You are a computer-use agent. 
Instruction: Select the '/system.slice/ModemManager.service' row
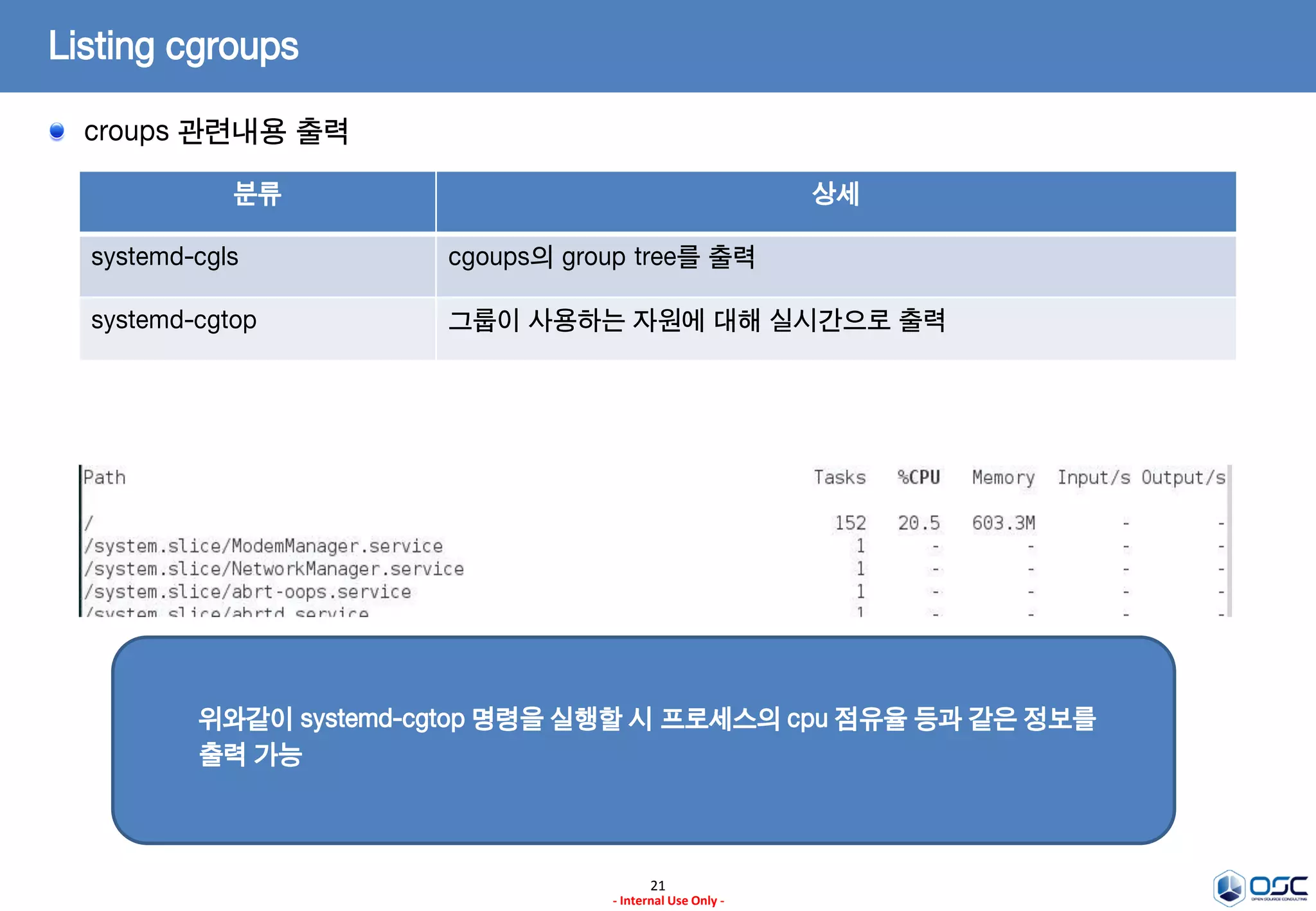point(654,546)
